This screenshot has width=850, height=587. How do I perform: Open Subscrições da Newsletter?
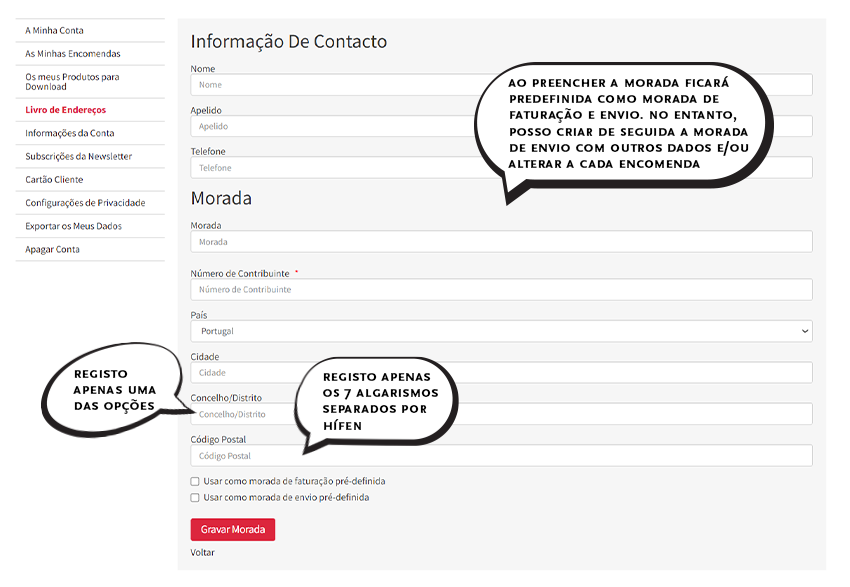coord(78,156)
